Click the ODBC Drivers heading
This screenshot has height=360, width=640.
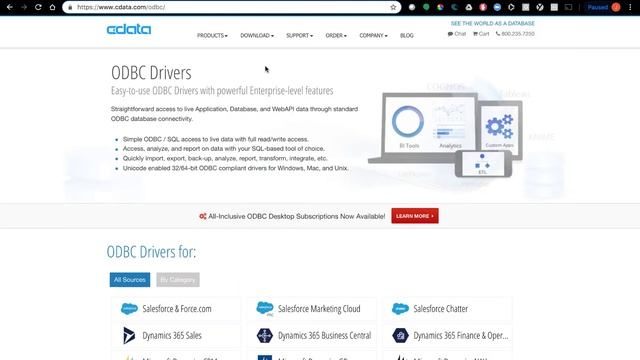(151, 73)
